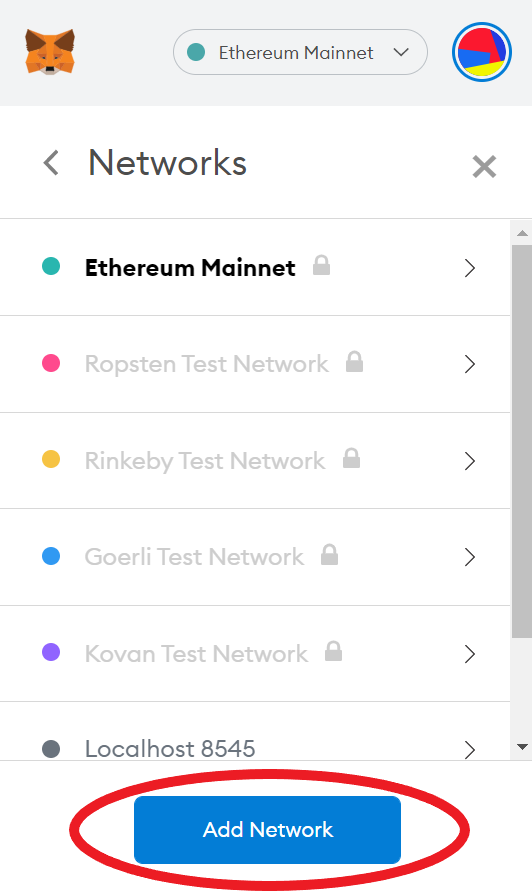Close the Networks settings panel
Image resolution: width=532 pixels, height=895 pixels.
click(x=484, y=167)
